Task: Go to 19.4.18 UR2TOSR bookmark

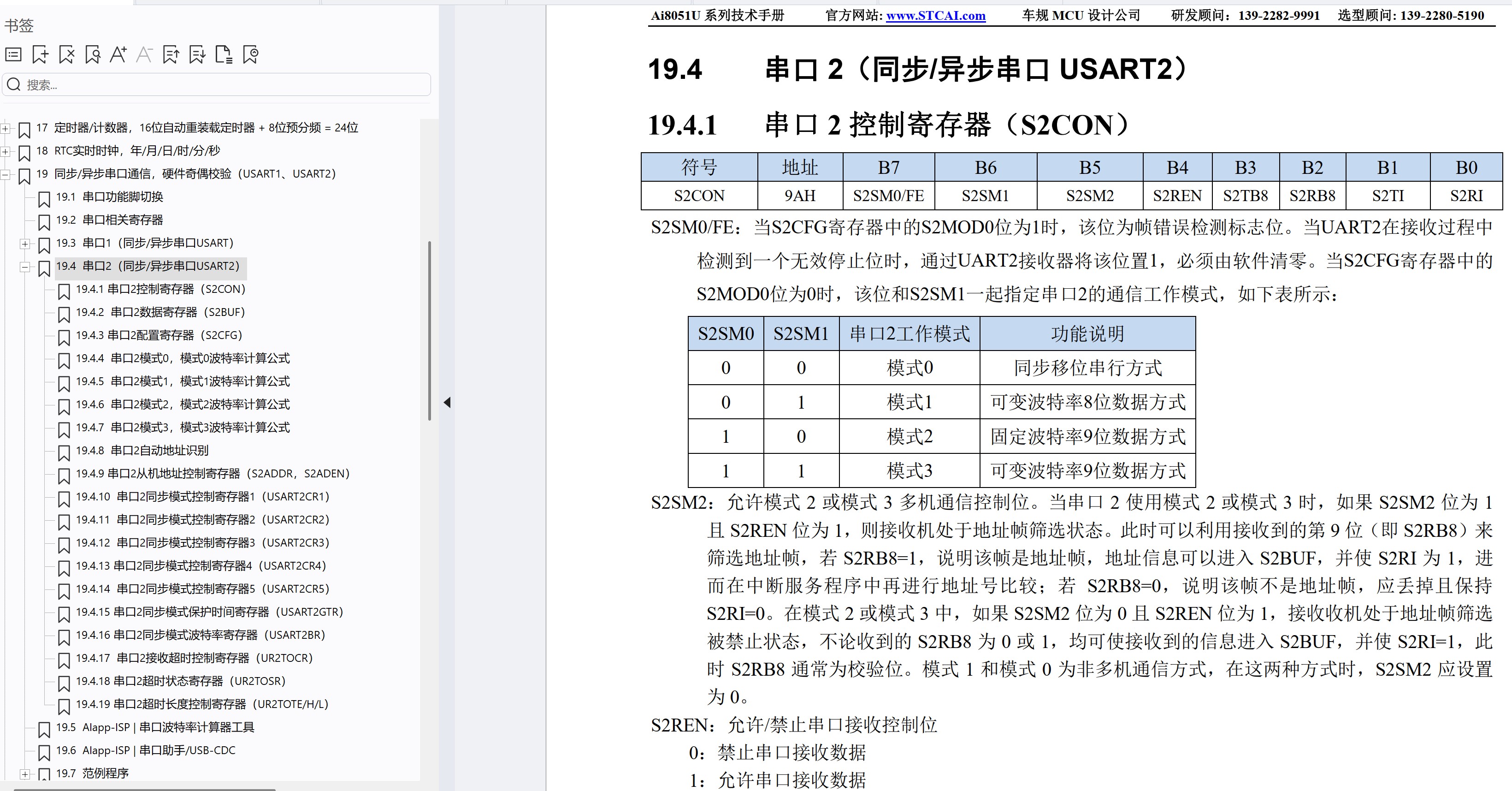Action: (x=181, y=681)
